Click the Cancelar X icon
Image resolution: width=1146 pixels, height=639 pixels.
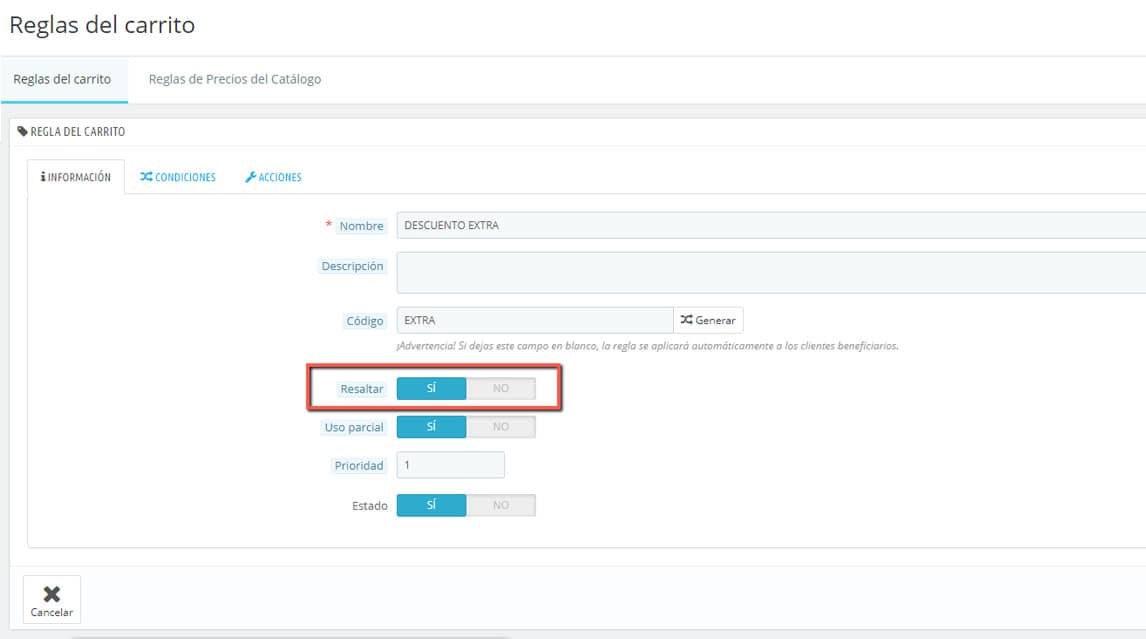51,594
